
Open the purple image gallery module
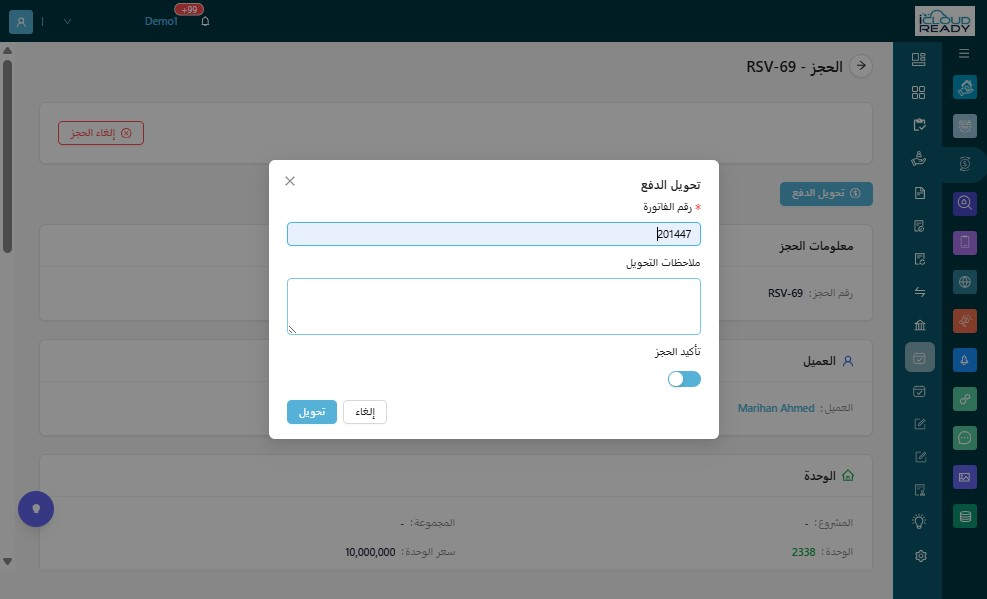pyautogui.click(x=964, y=477)
